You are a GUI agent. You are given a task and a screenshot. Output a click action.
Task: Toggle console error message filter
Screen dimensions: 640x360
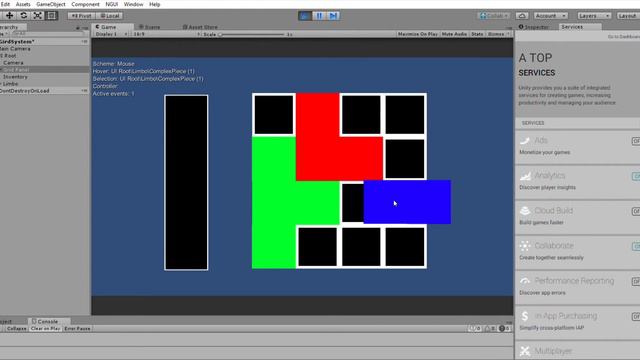click(x=504, y=329)
